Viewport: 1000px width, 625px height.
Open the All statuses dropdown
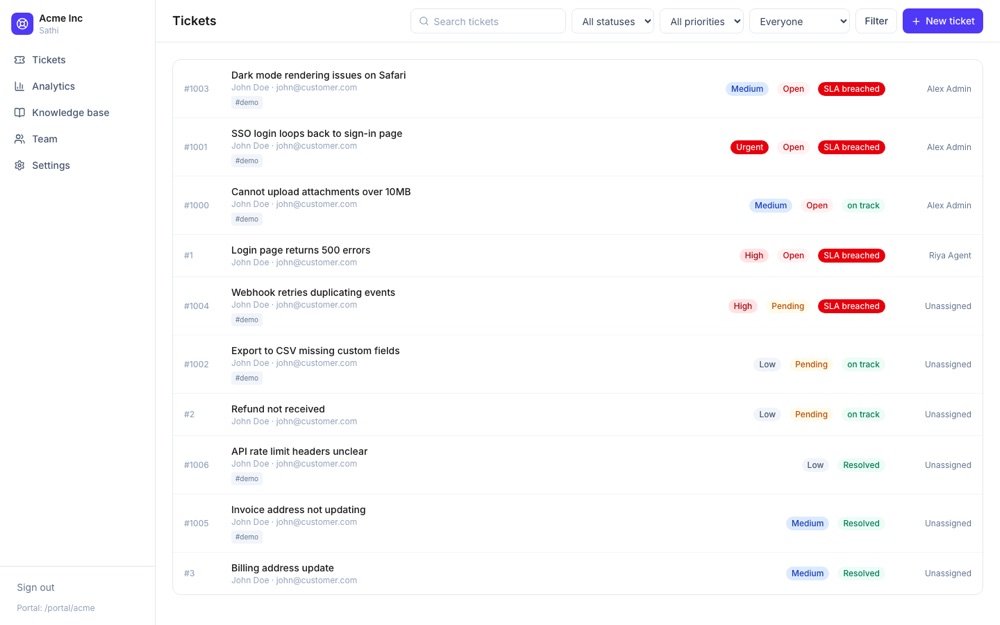[x=612, y=21]
